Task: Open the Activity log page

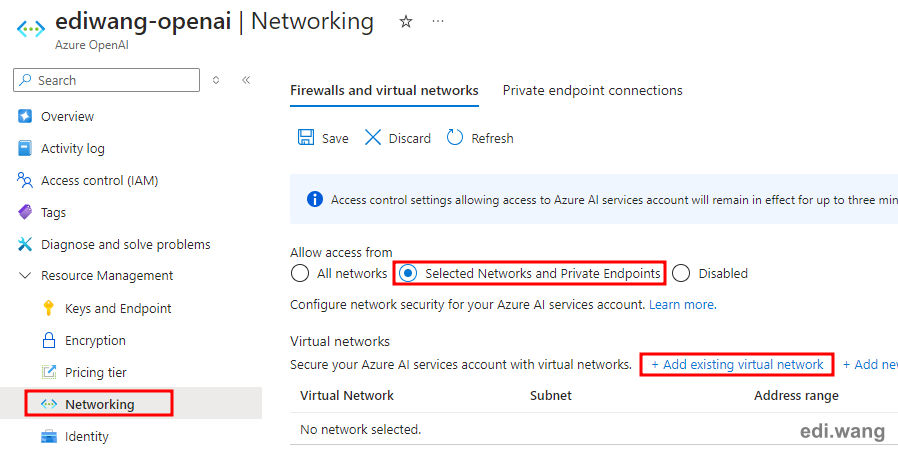Action: pyautogui.click(x=73, y=148)
